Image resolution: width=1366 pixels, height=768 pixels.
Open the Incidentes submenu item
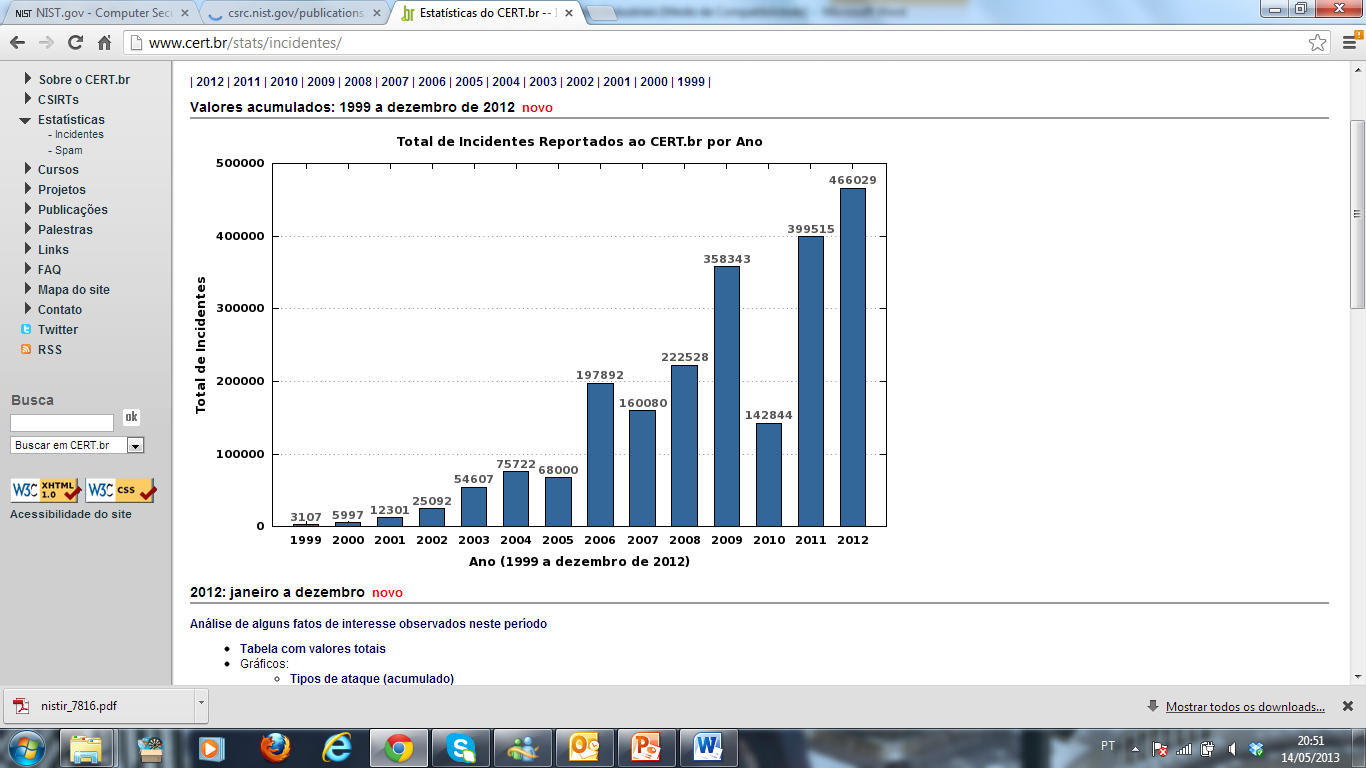pos(79,134)
